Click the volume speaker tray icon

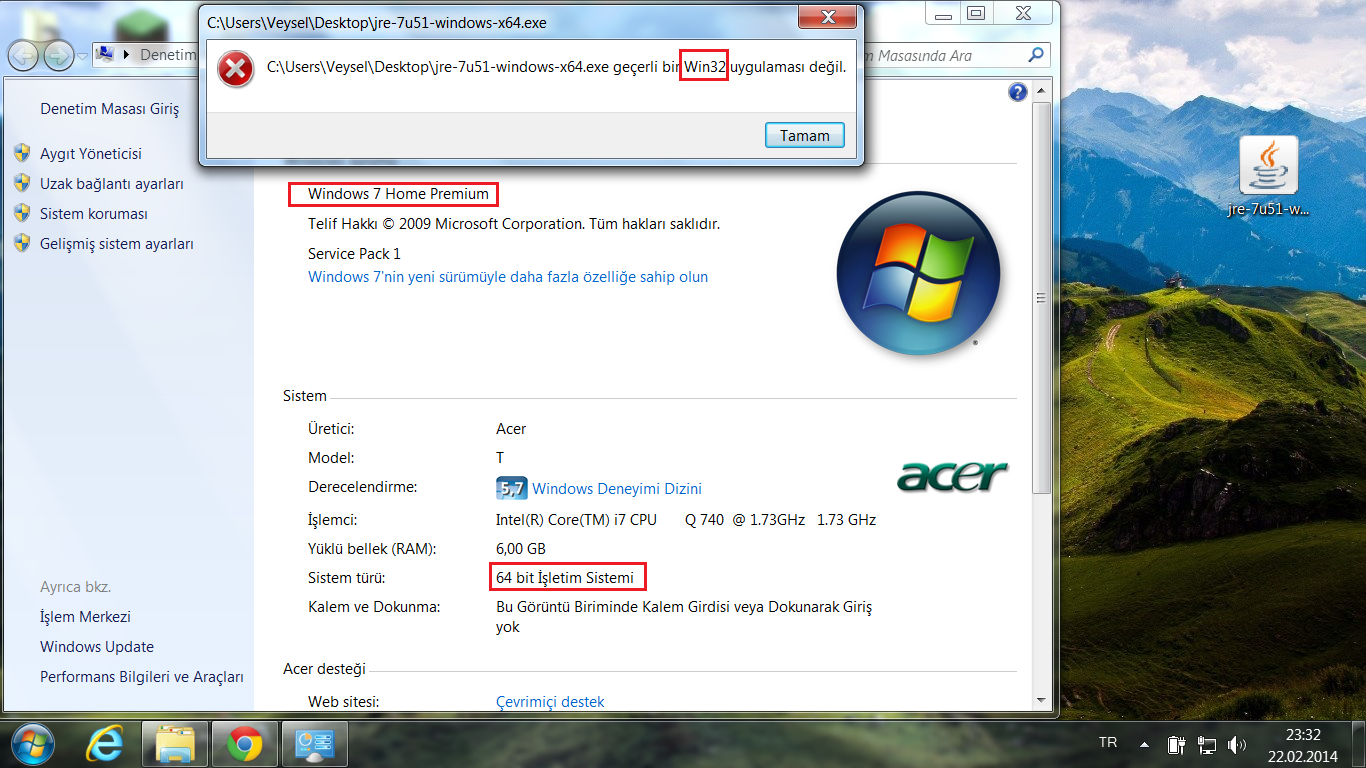click(x=1237, y=744)
